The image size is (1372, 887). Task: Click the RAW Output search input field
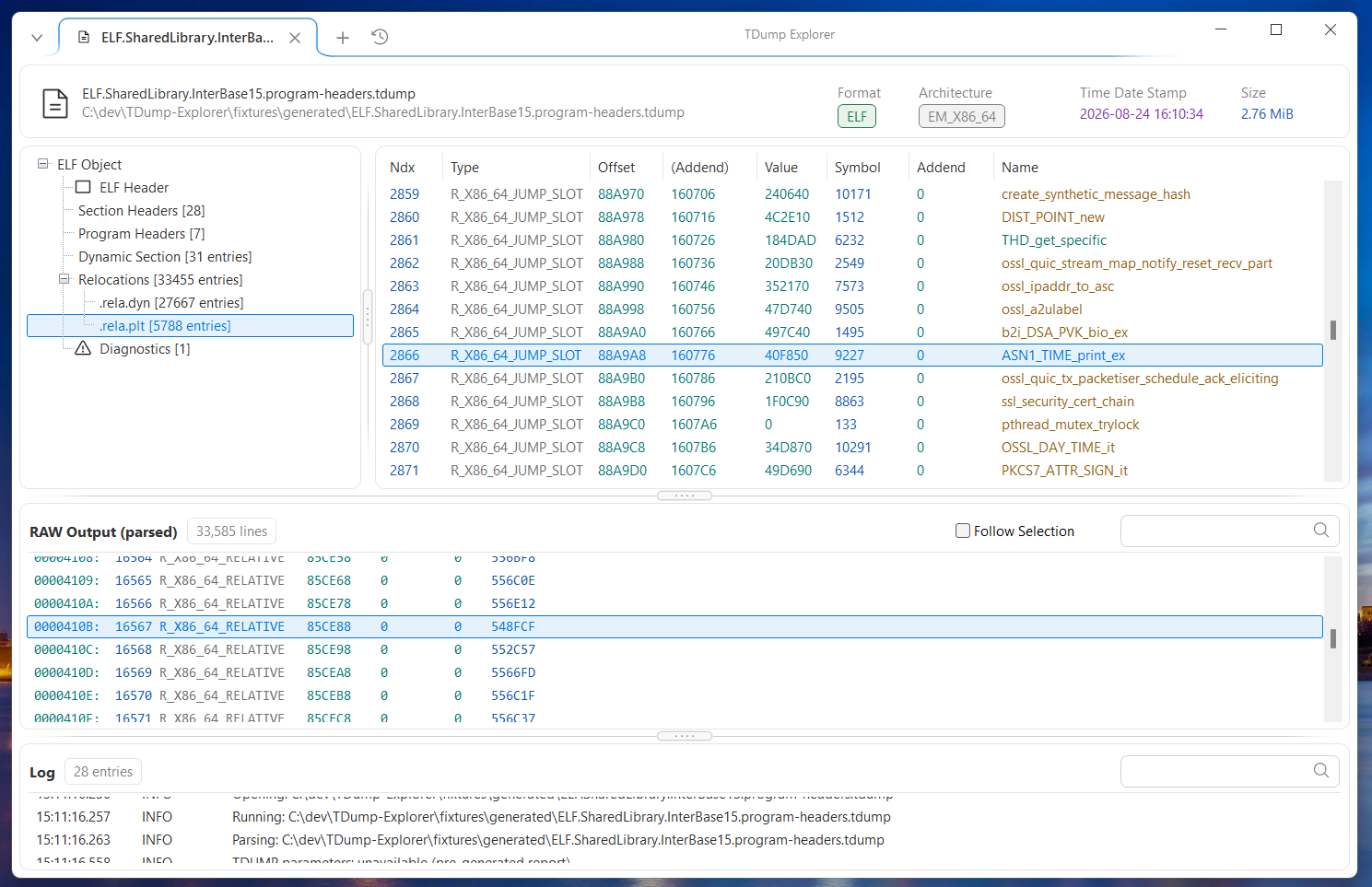pos(1216,531)
